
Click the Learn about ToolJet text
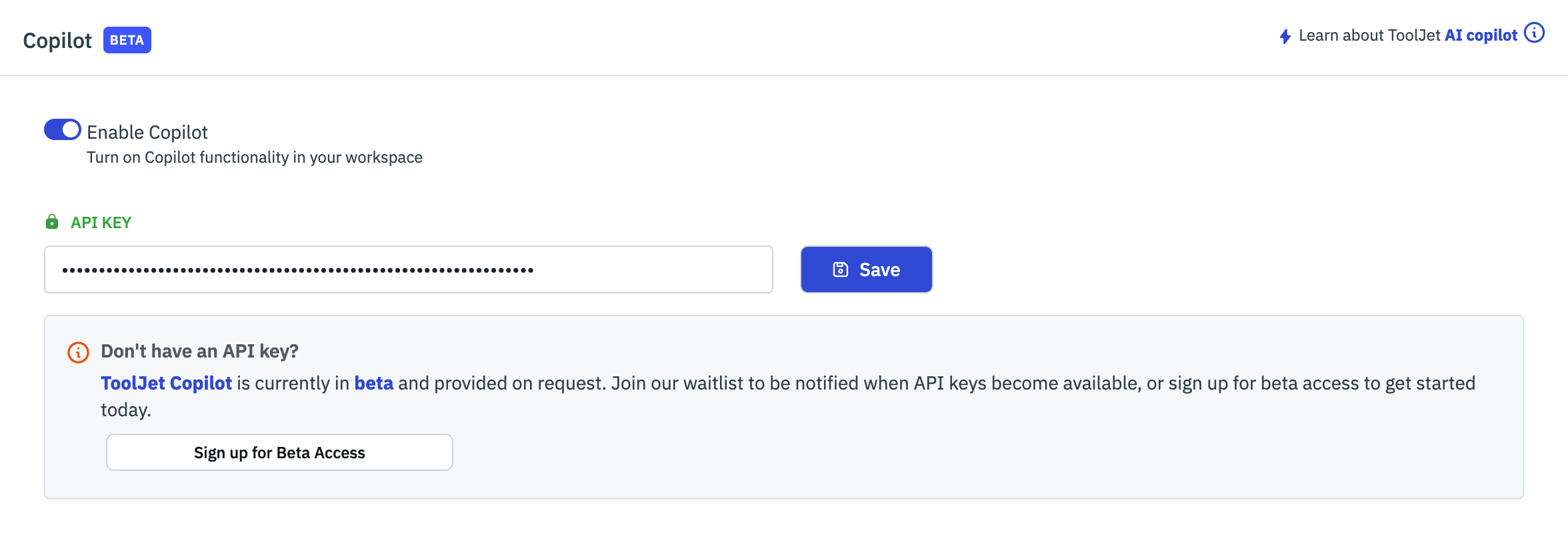(x=1369, y=35)
